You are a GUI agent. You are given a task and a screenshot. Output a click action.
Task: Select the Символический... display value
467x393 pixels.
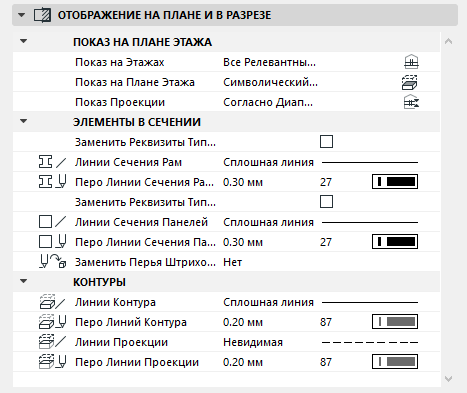point(270,82)
